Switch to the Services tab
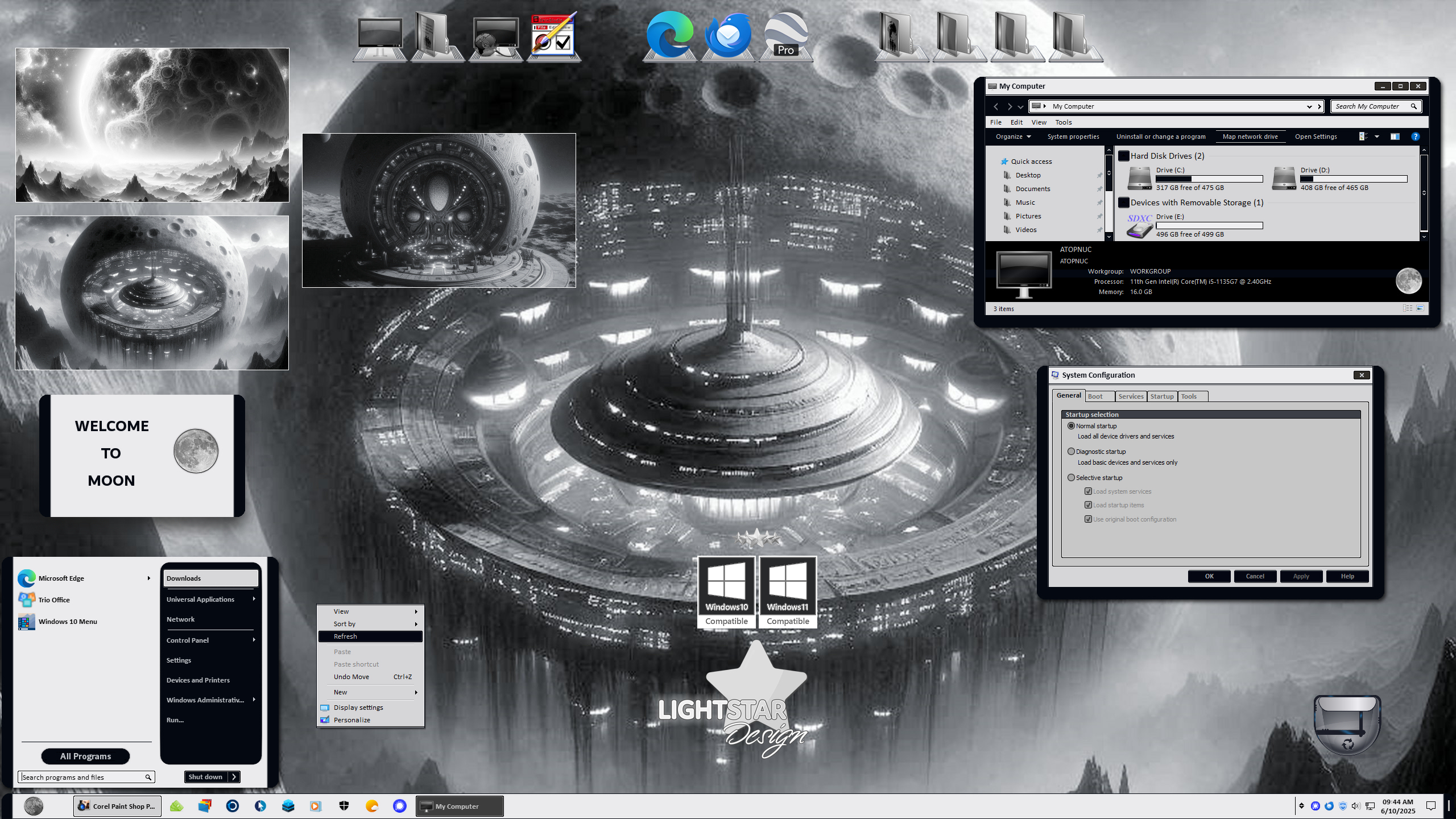Screen dimensions: 1456x819 (x=1131, y=396)
